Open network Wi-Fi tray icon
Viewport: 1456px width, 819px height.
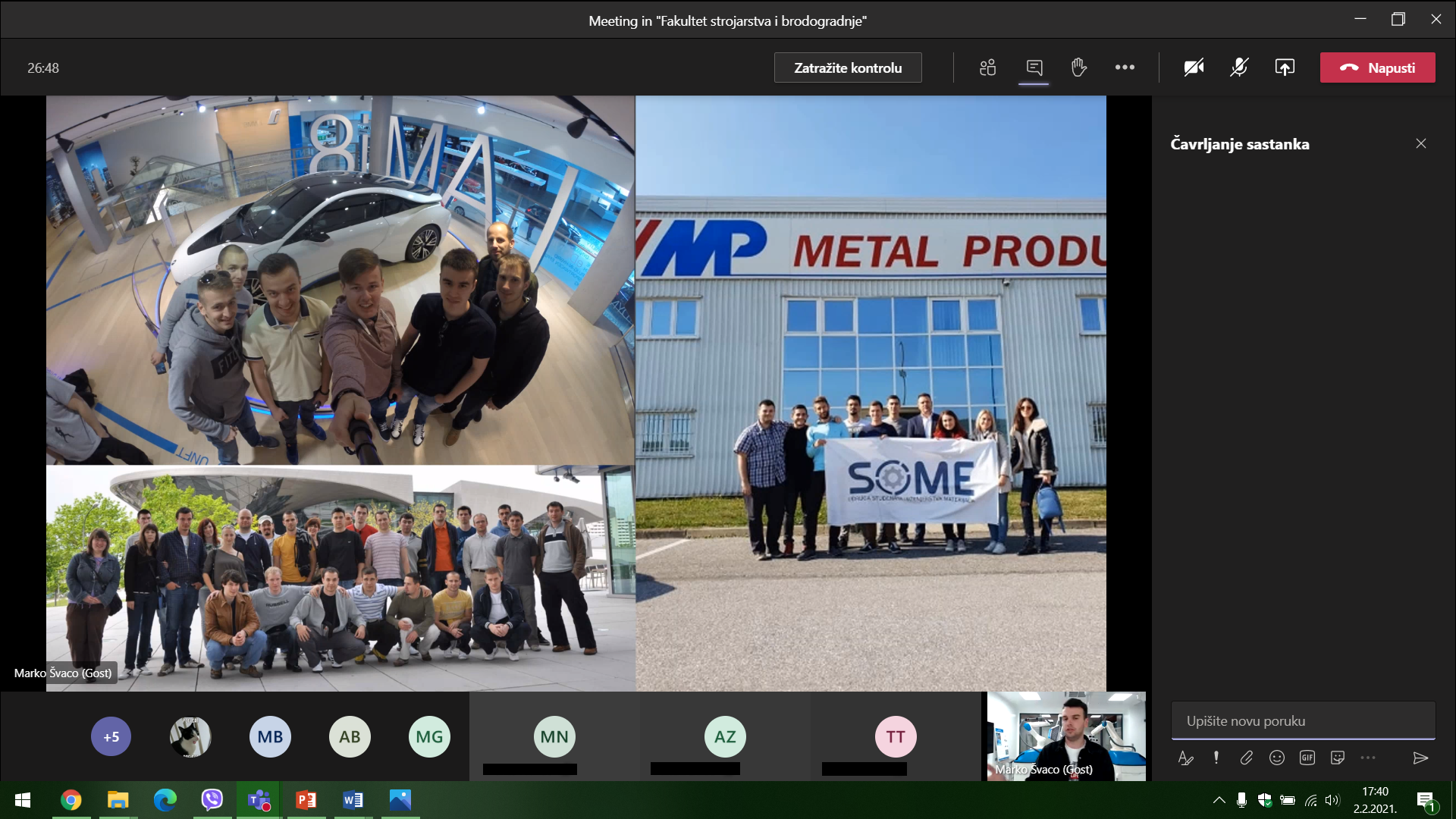coord(1310,800)
